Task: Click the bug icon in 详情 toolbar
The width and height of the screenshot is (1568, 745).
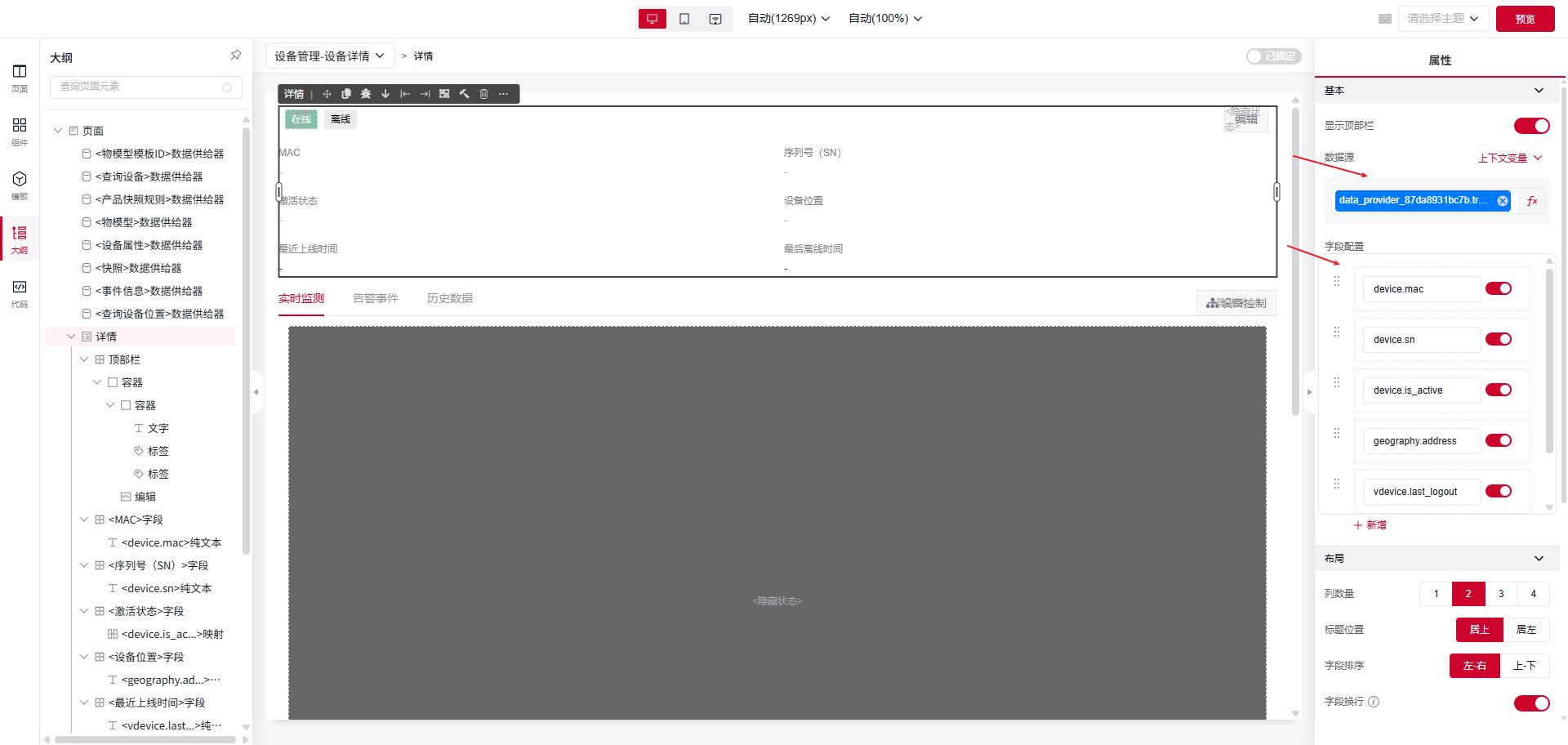Action: tap(366, 94)
